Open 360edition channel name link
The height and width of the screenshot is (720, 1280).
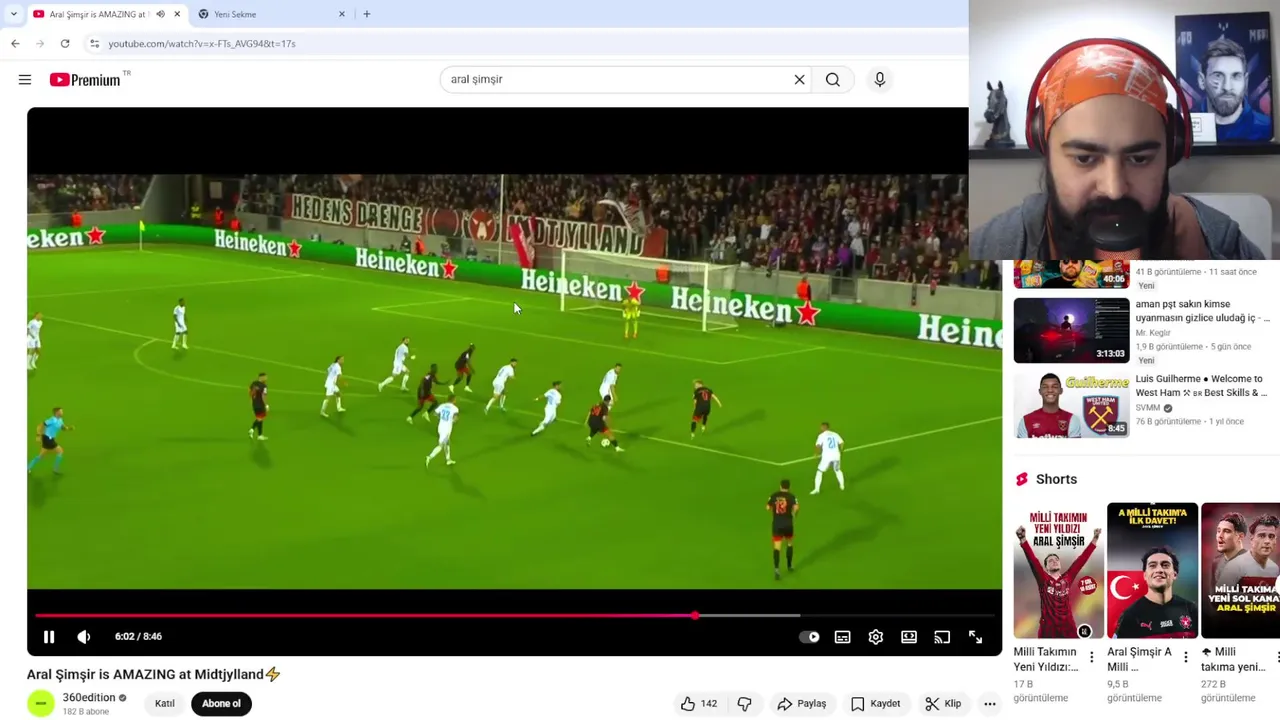tap(89, 698)
